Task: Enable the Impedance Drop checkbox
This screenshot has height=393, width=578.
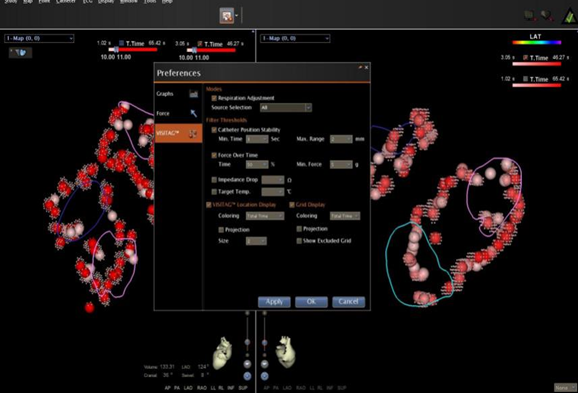Action: click(214, 180)
